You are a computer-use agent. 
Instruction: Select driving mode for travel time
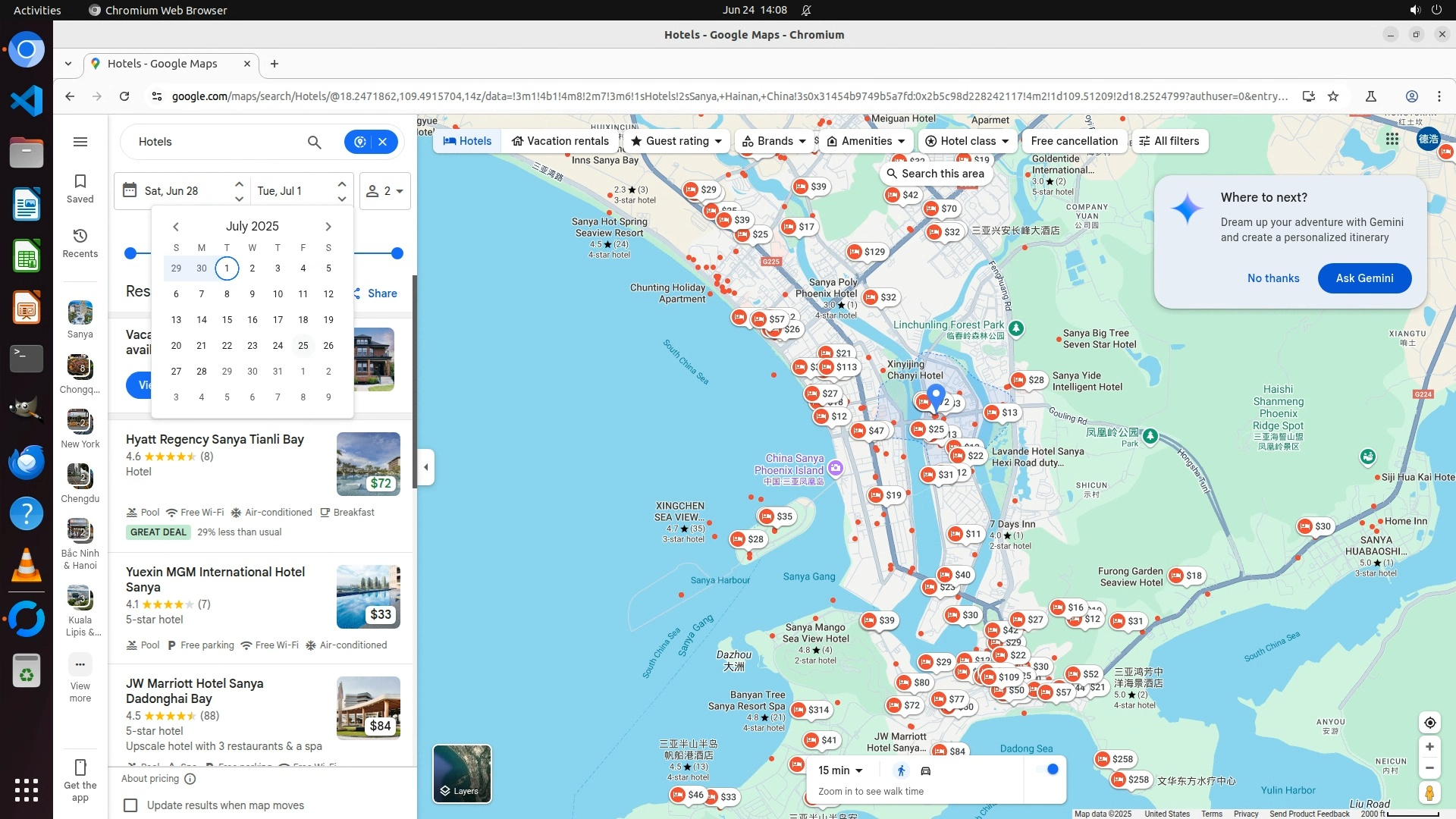click(x=925, y=771)
